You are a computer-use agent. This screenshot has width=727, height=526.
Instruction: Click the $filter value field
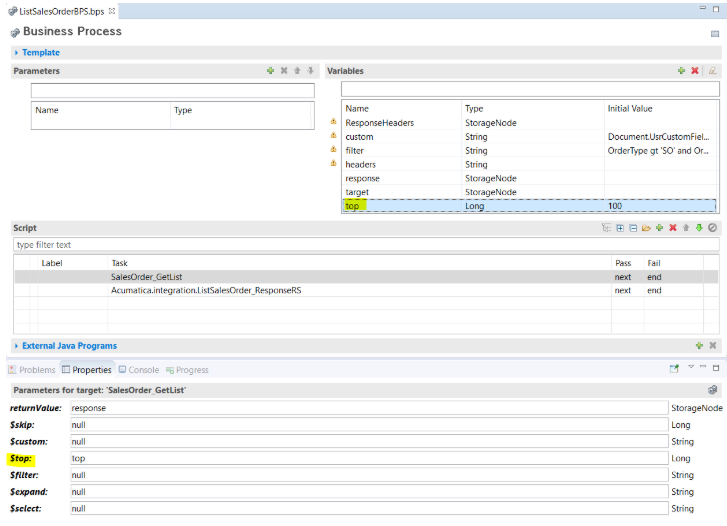(369, 475)
